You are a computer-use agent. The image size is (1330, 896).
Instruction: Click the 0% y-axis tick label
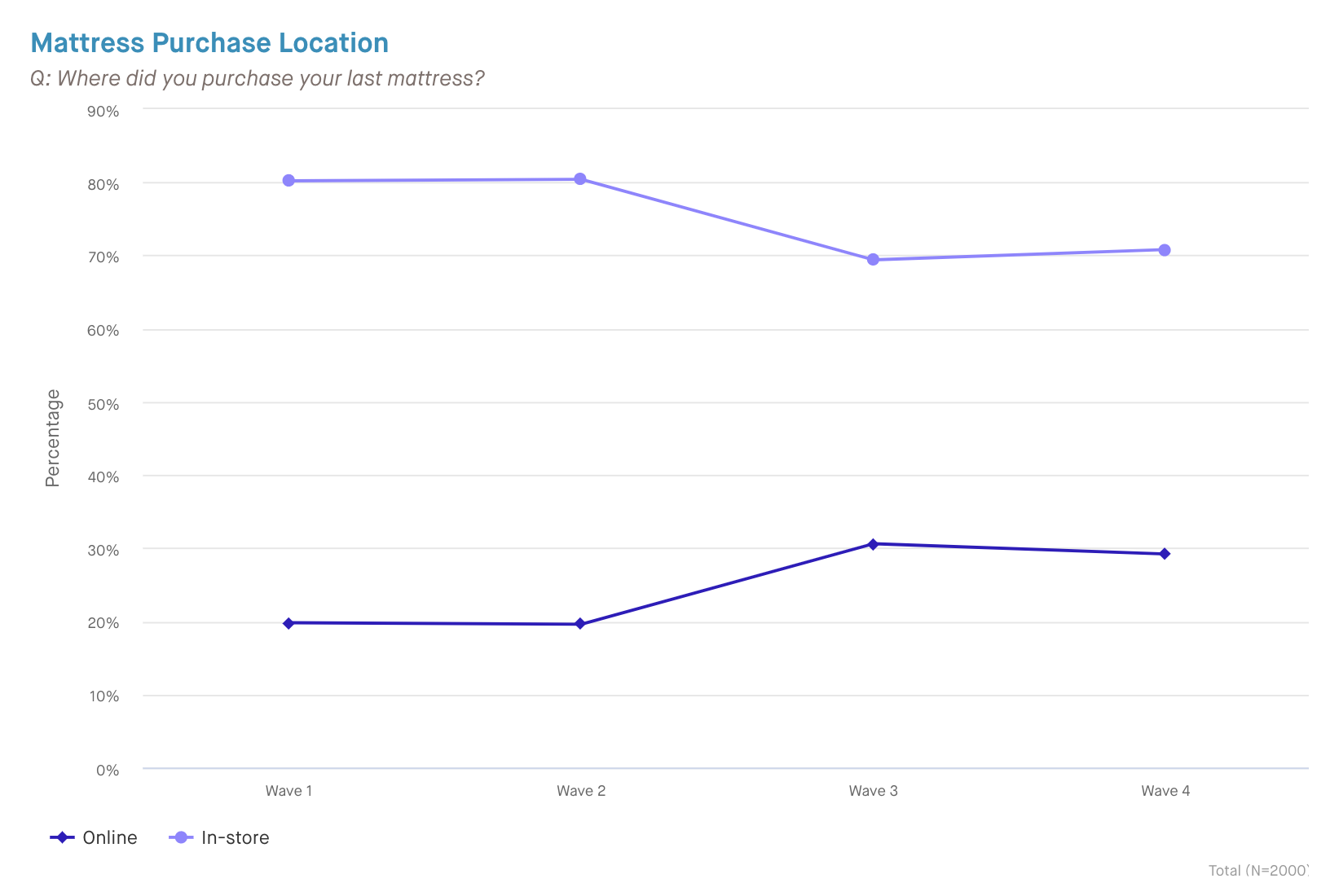(108, 770)
